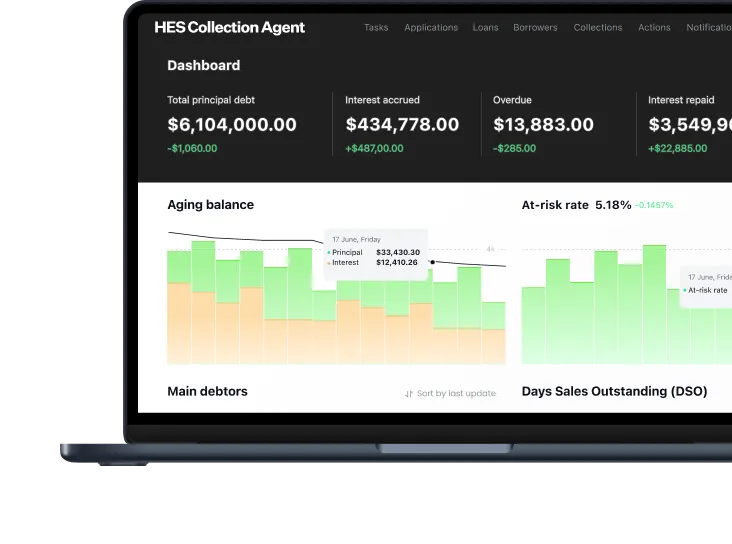The width and height of the screenshot is (732, 544).
Task: Click the black data point marker on trend line
Action: pos(432,263)
